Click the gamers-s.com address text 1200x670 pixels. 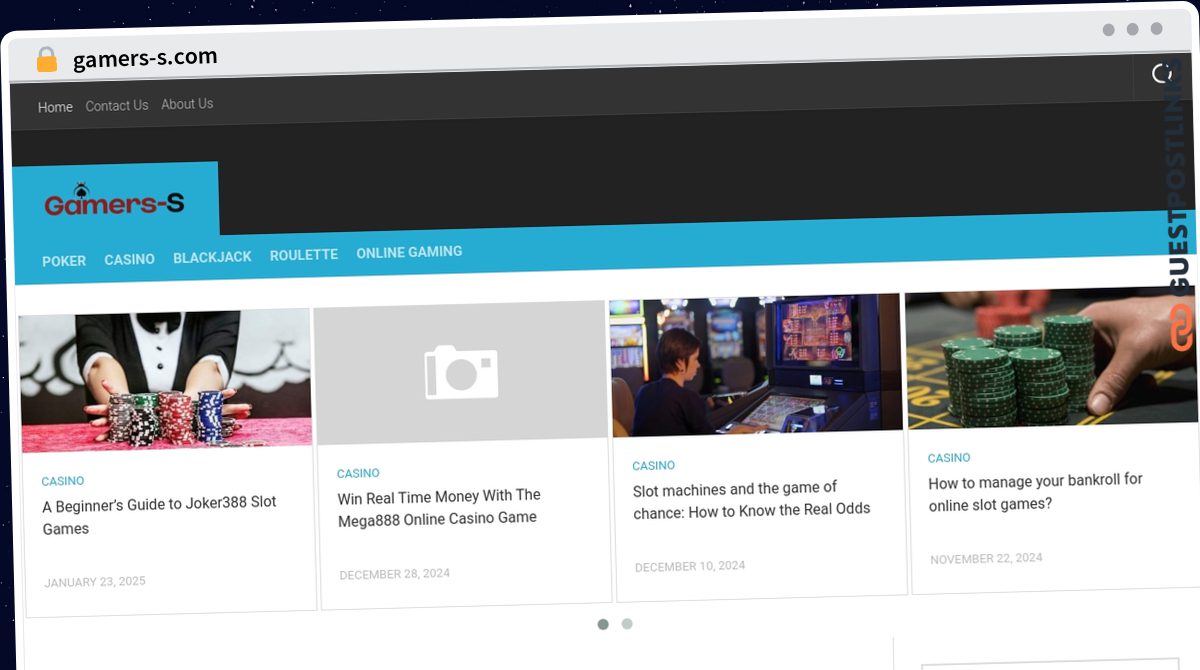pyautogui.click(x=145, y=59)
